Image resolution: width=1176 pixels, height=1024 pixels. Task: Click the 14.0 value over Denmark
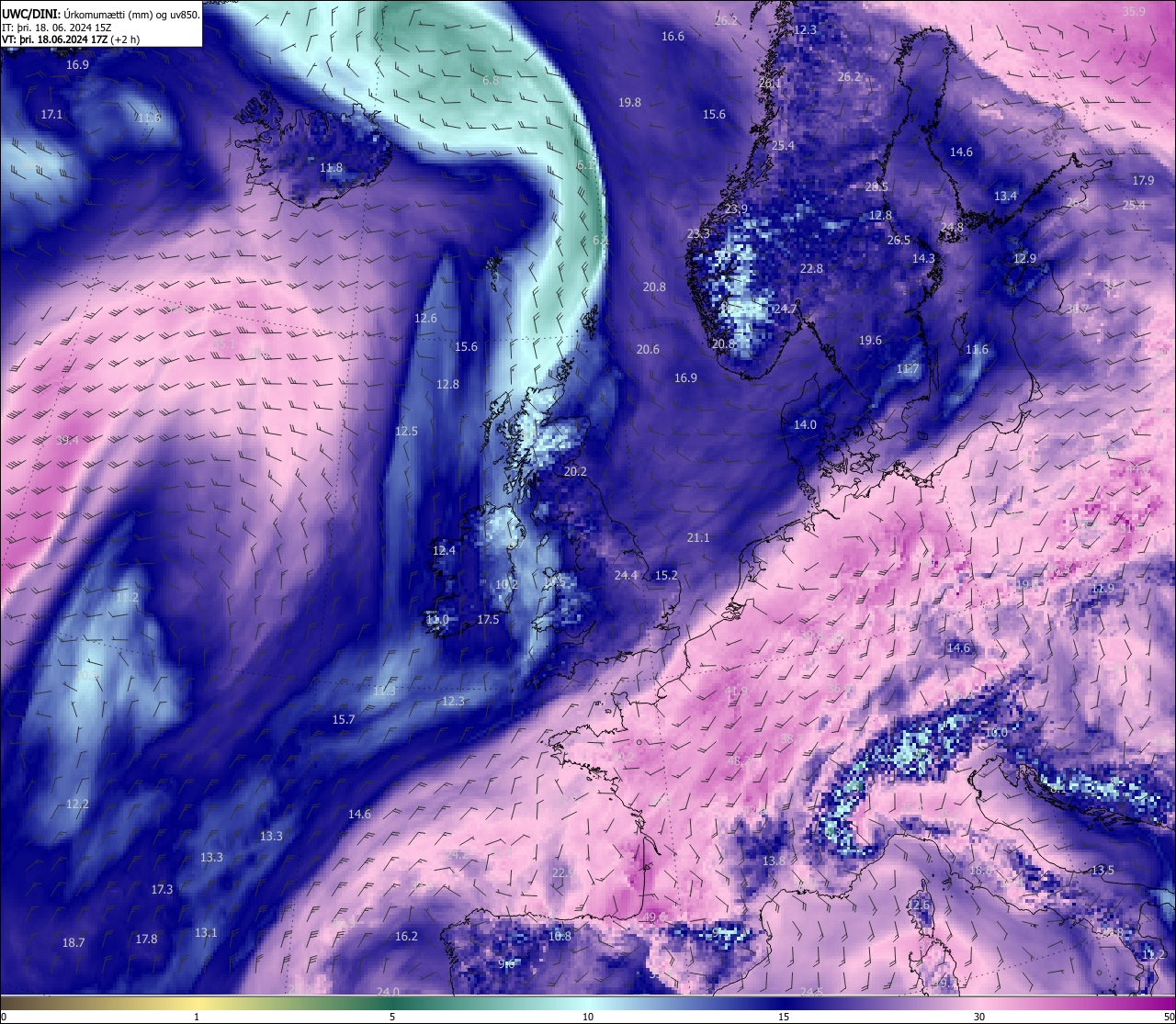805,425
